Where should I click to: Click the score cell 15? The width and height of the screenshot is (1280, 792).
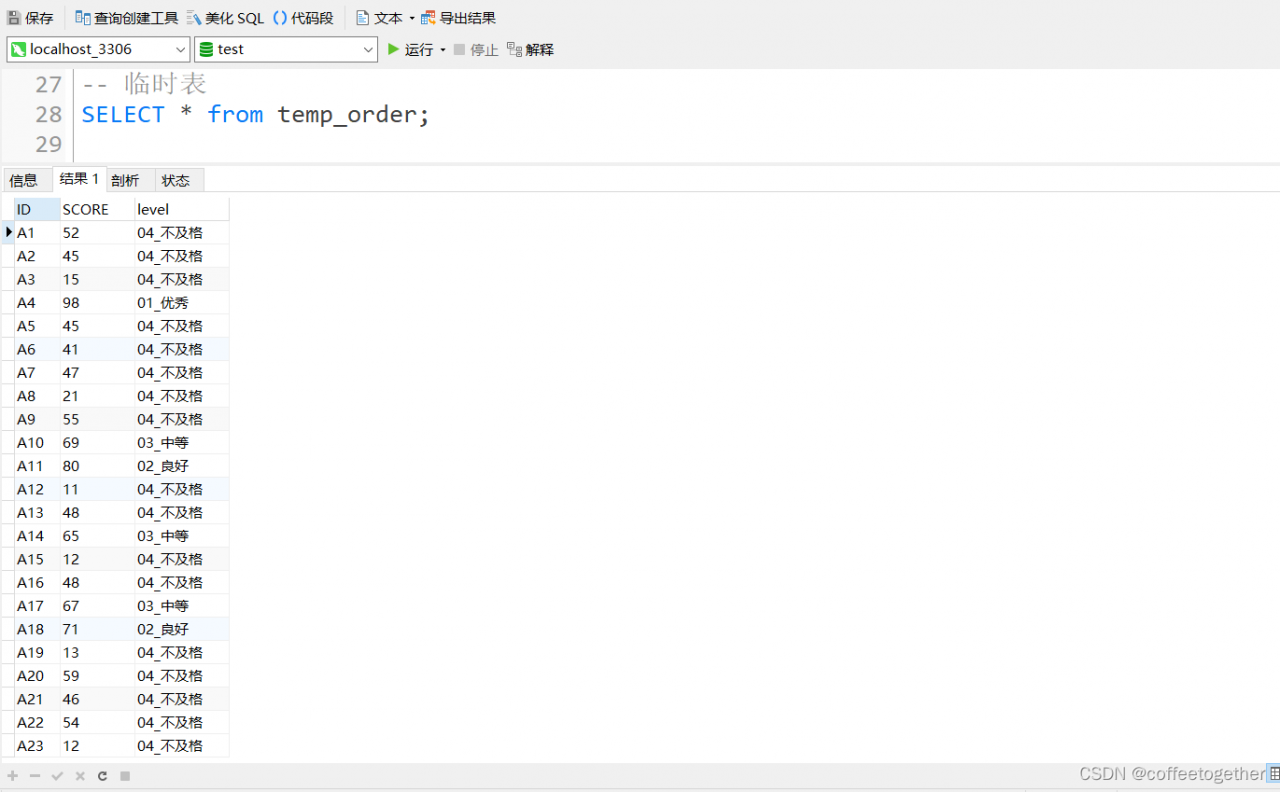click(97, 279)
